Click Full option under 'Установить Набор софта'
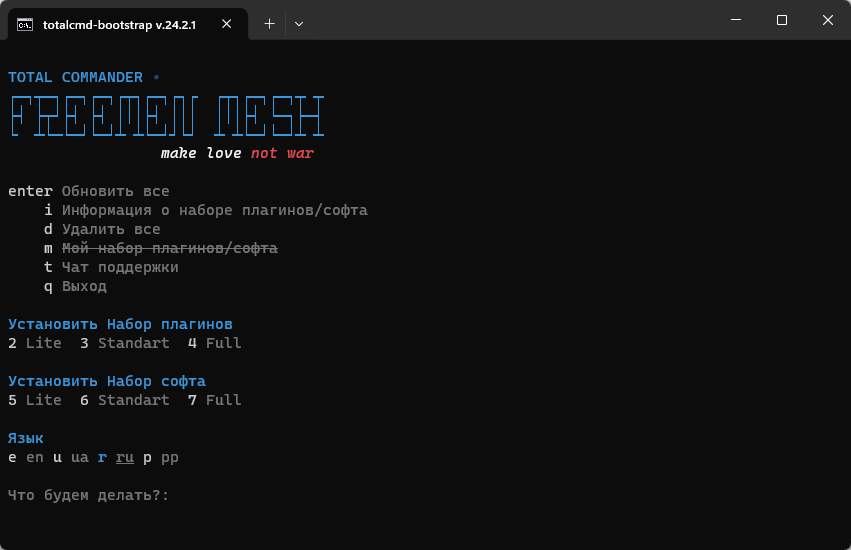The width and height of the screenshot is (851, 550). pyautogui.click(x=223, y=400)
